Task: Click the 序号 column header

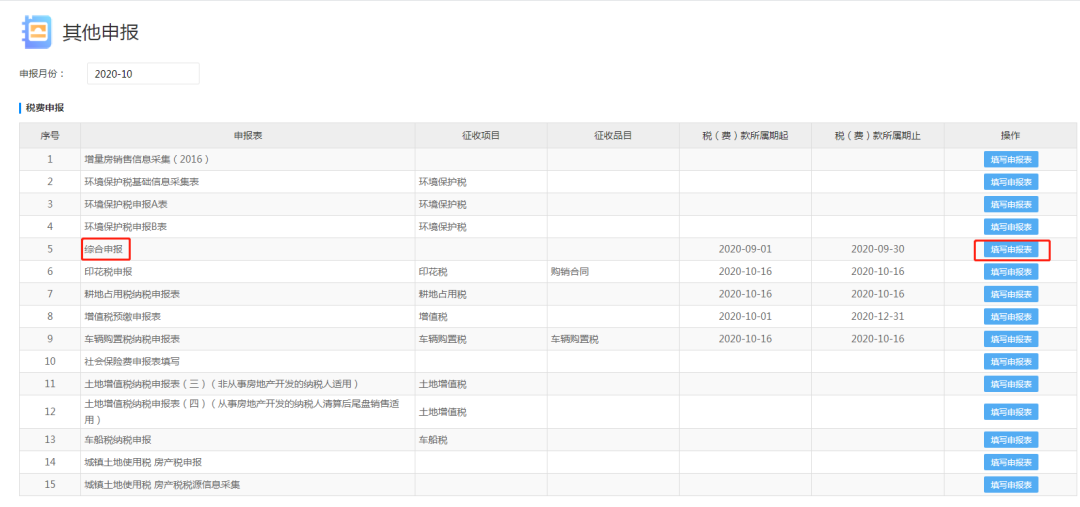Action: [x=50, y=136]
